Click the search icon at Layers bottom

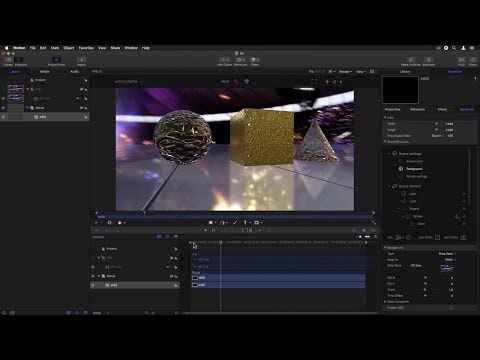click(x=4, y=313)
